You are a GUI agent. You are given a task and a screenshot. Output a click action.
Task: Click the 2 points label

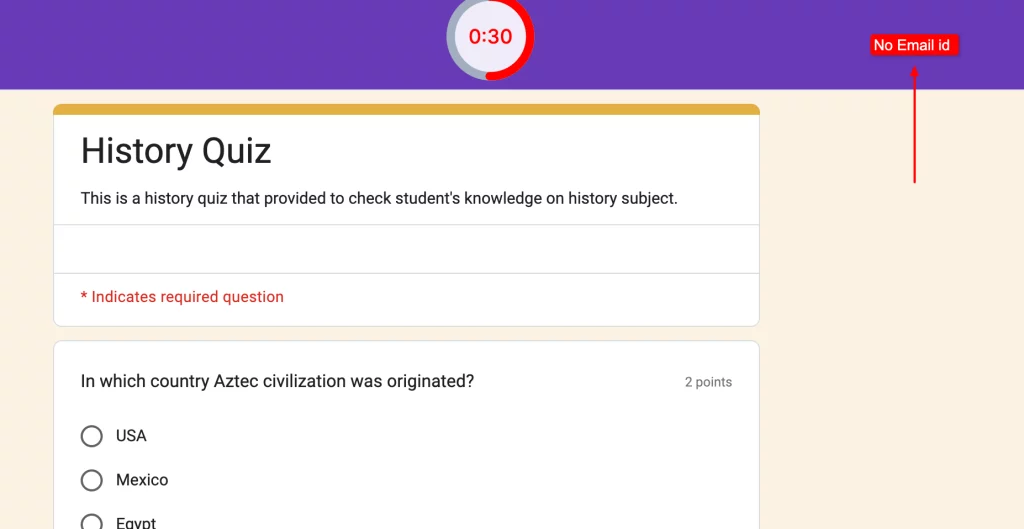708,382
